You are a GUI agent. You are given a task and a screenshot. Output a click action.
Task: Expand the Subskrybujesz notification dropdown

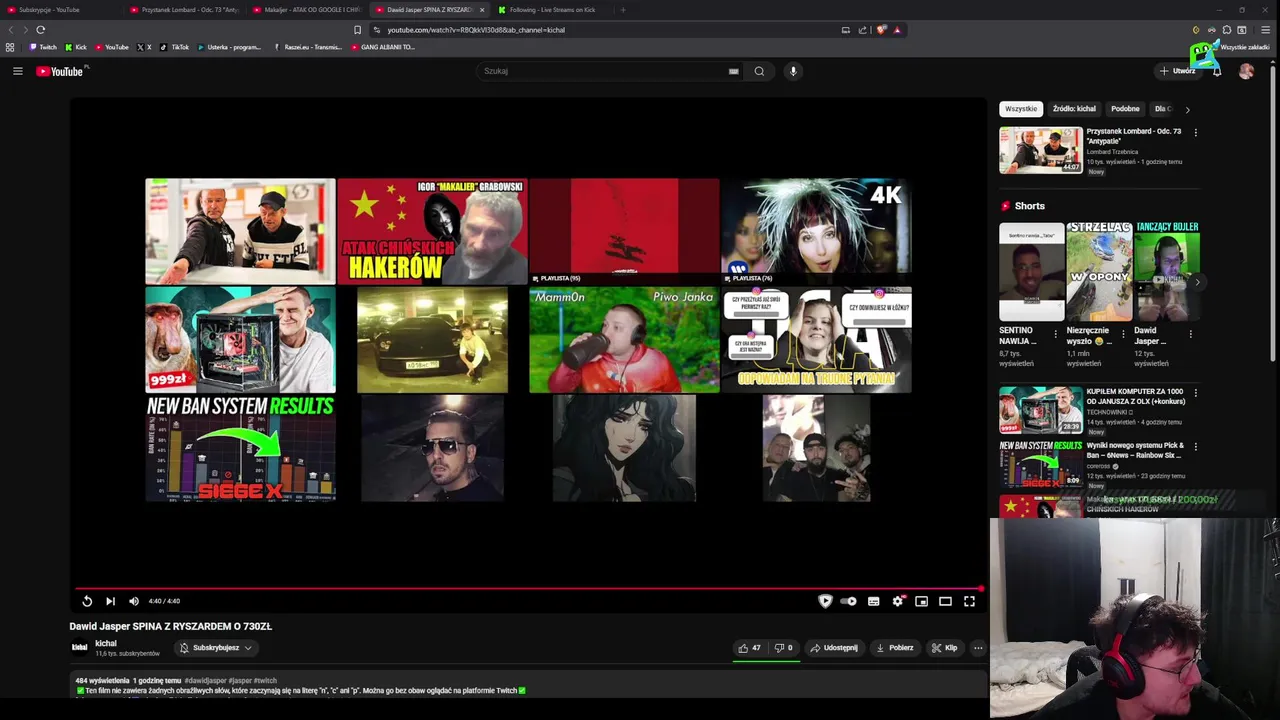215,648
